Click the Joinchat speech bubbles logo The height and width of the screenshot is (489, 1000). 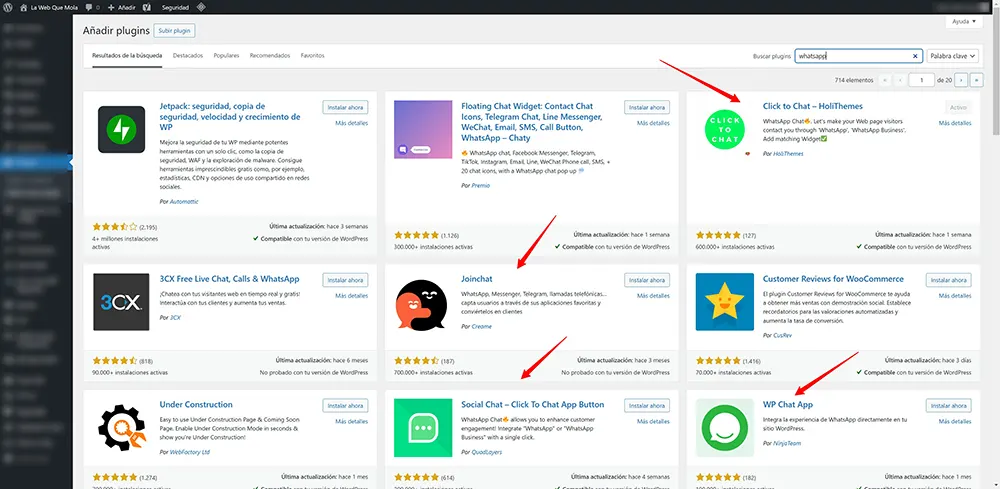[x=423, y=307]
